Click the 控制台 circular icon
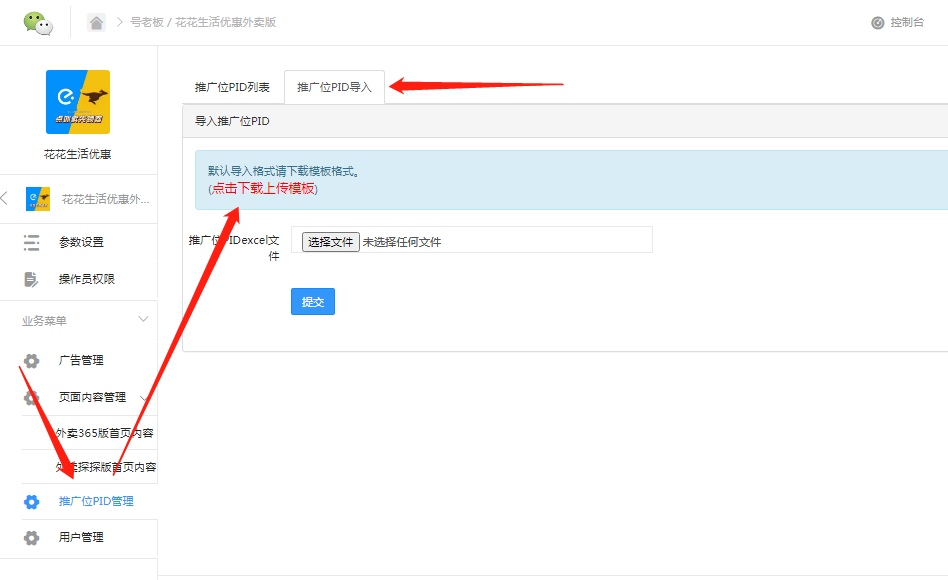Viewport: 948px width, 580px height. tap(877, 23)
